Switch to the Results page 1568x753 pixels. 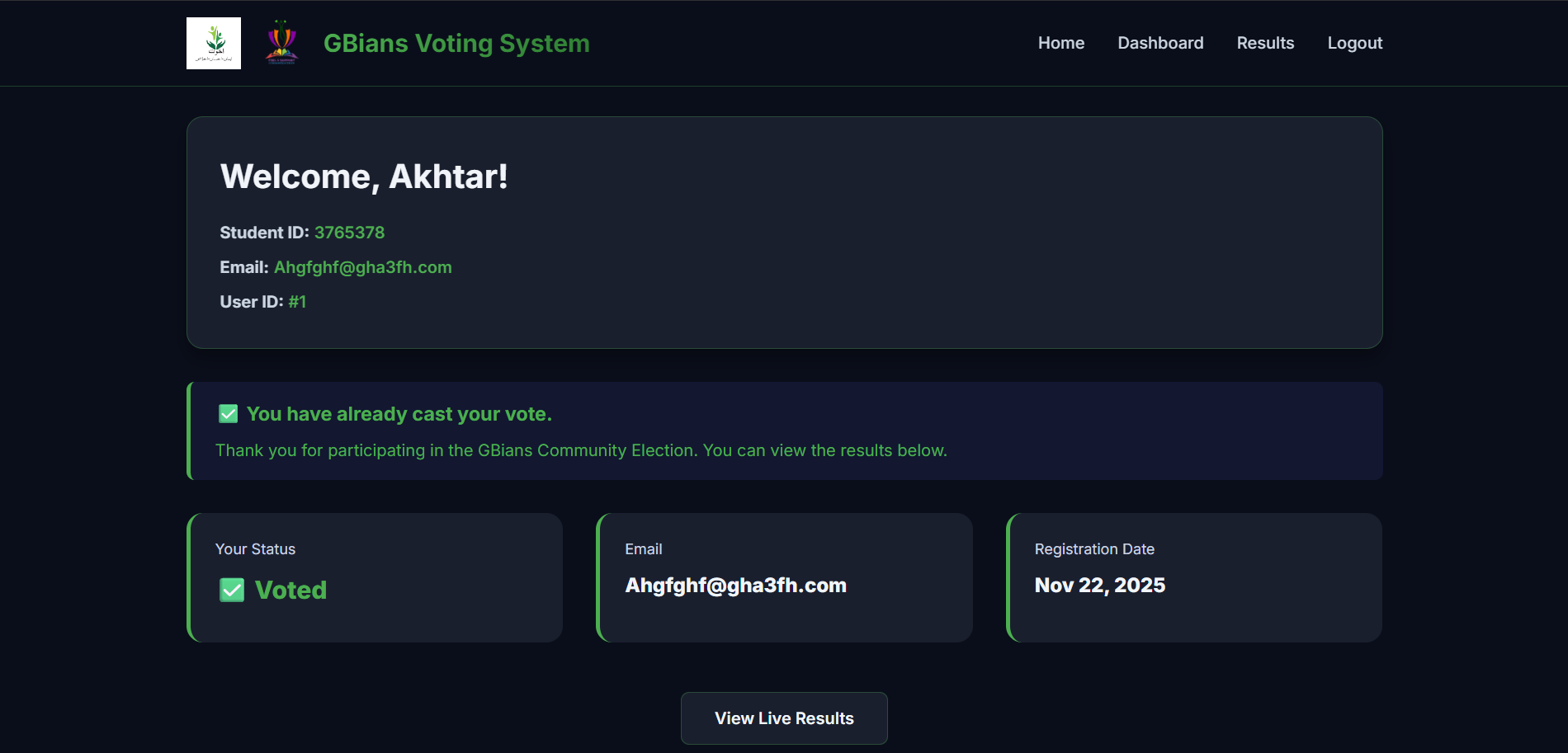1264,43
